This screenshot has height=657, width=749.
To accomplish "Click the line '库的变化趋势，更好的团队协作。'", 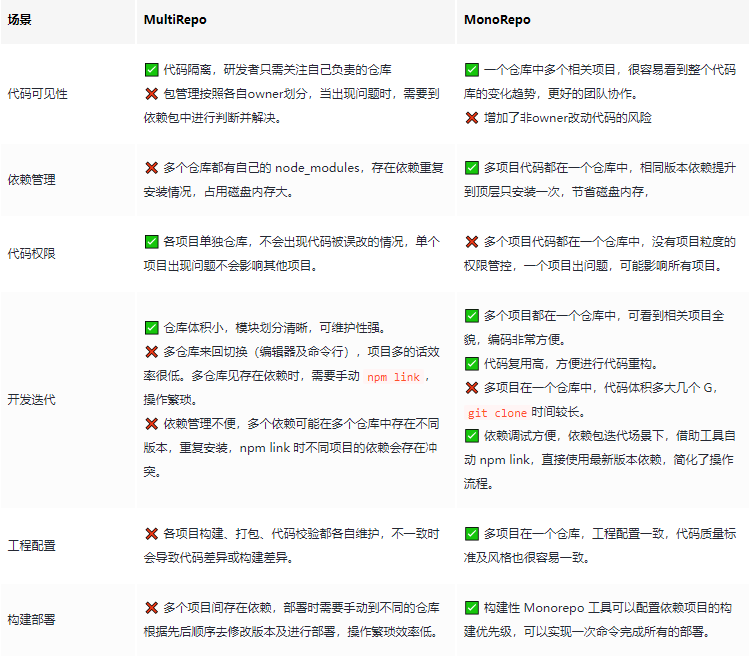I will coord(551,94).
